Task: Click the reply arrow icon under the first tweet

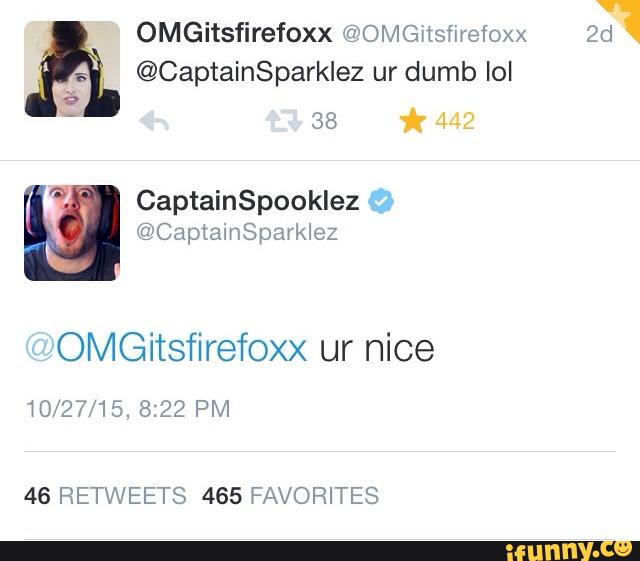Action: (154, 121)
